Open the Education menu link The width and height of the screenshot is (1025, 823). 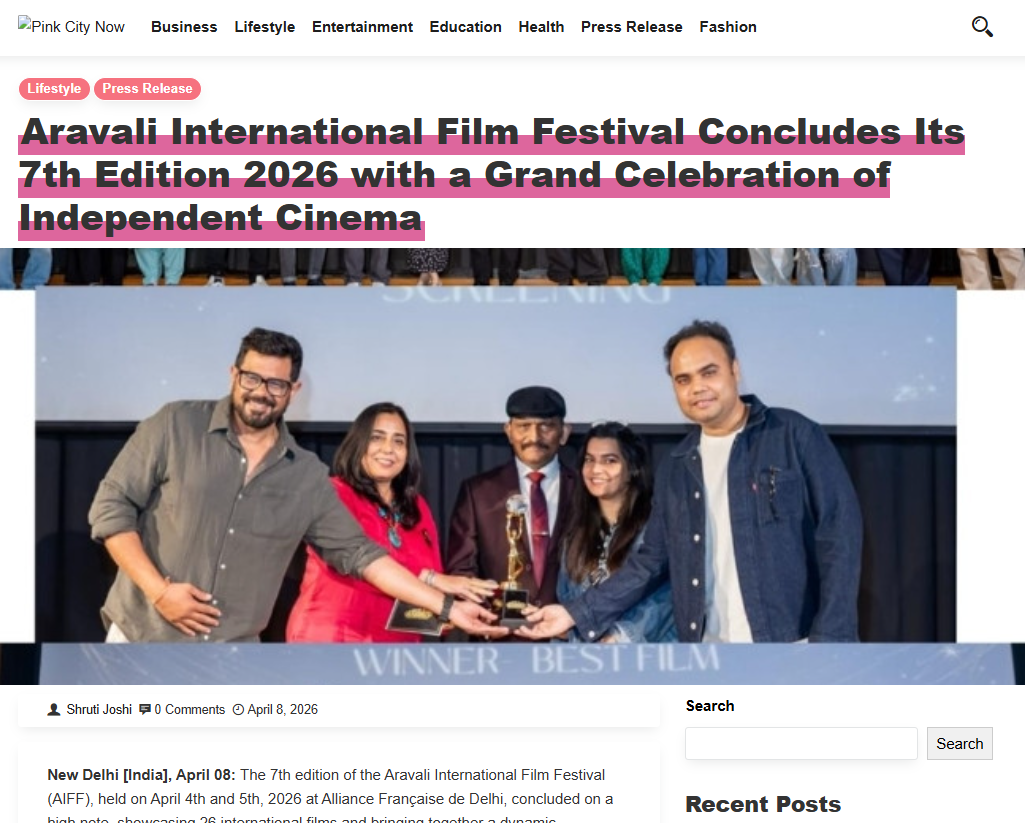click(x=465, y=27)
